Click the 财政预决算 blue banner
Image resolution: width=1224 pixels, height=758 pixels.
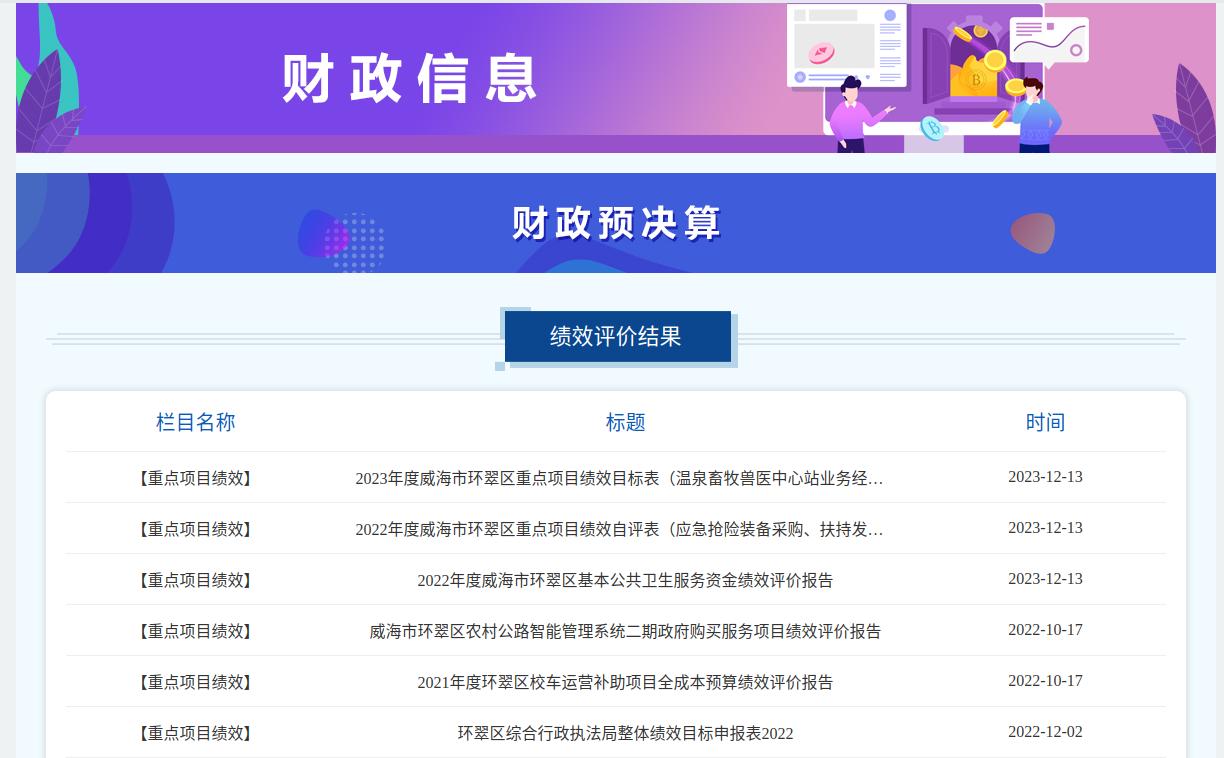pos(615,223)
